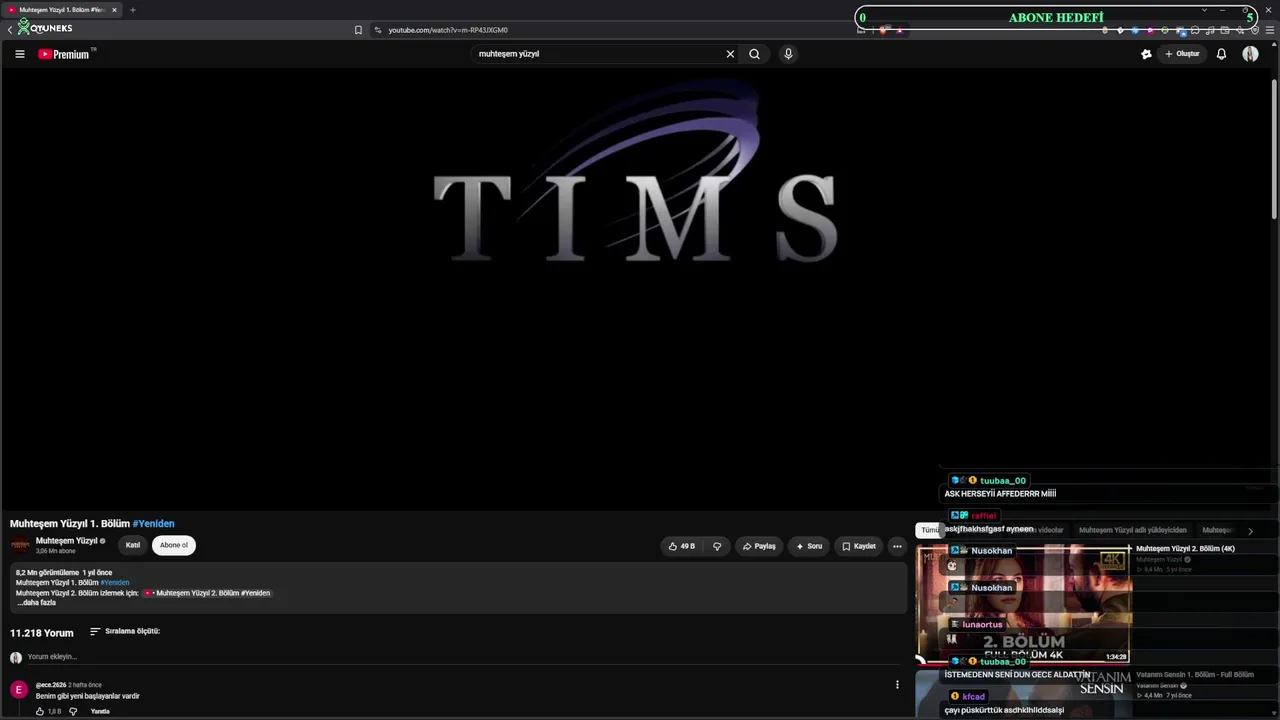Screen dimensions: 1280x720
Task: Like the @ece.2626 comment
Action: click(x=40, y=712)
